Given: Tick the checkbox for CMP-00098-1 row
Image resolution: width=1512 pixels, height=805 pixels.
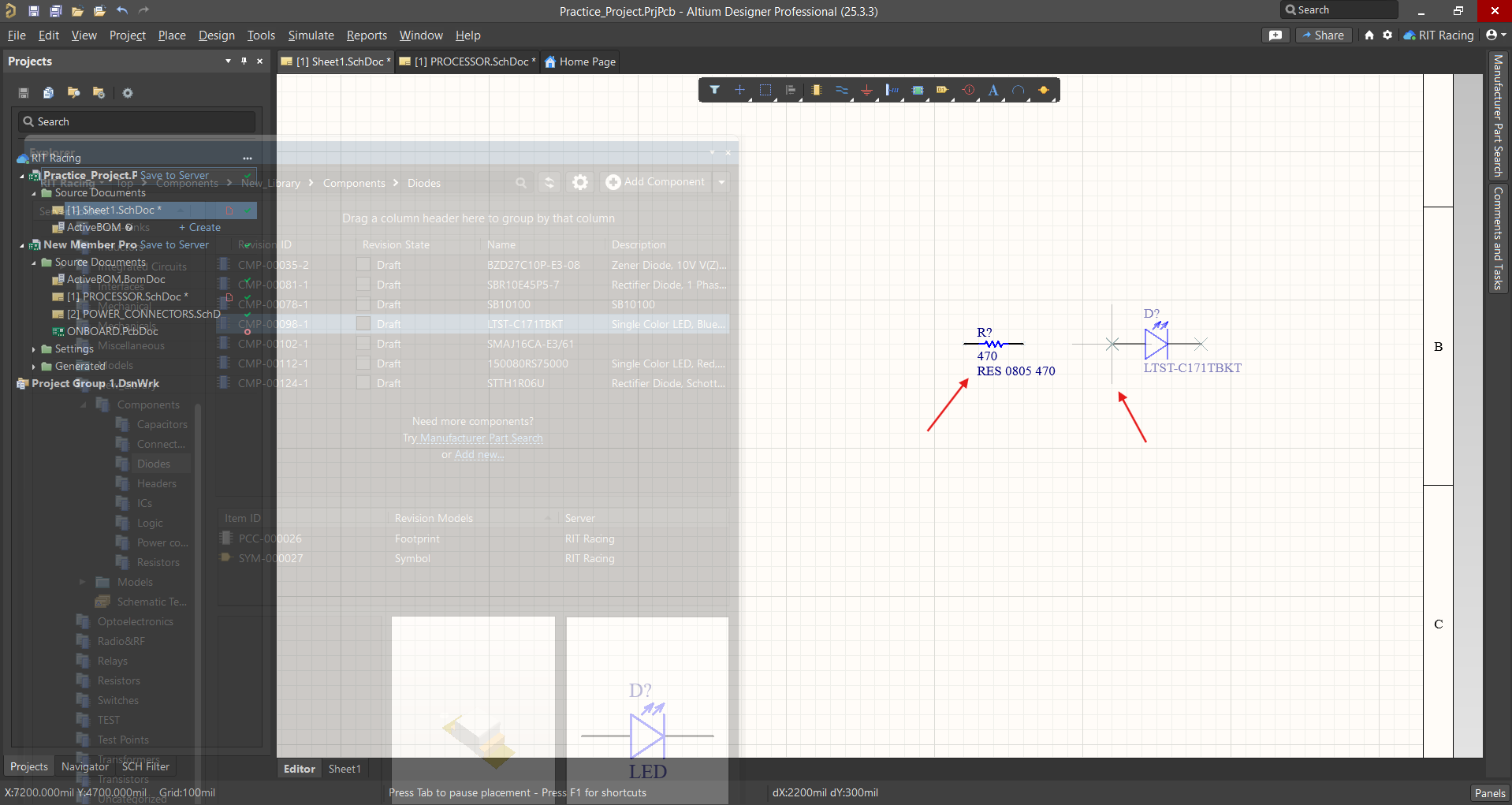Looking at the screenshot, I should coord(363,324).
